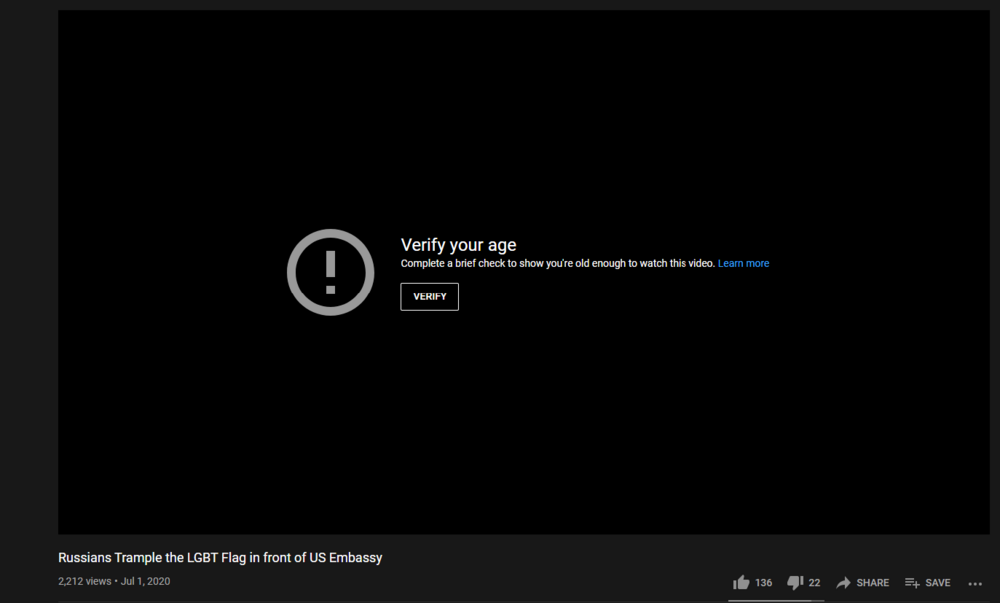
Task: Click the share arrow icon
Action: (x=843, y=583)
